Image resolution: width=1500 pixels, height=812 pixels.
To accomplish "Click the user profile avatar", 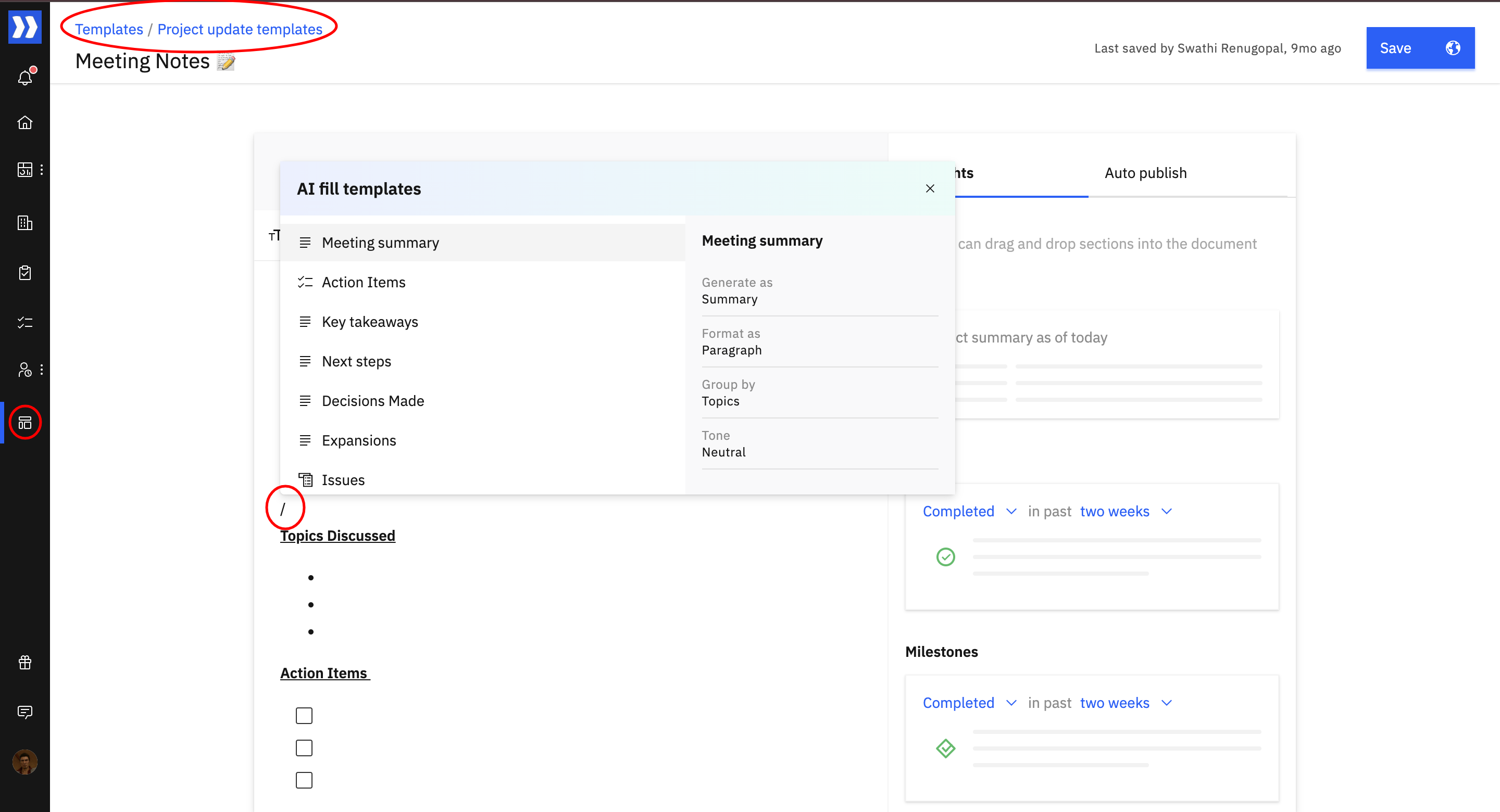I will click(x=24, y=762).
